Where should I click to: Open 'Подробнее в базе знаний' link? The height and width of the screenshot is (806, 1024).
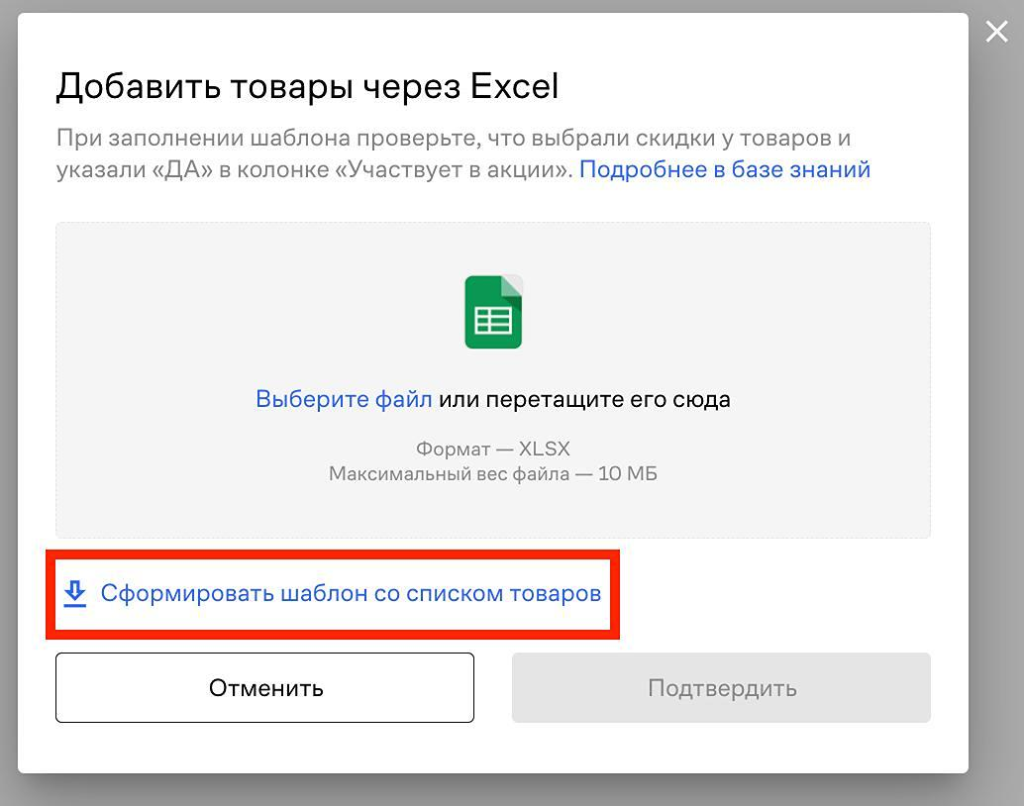pos(724,170)
